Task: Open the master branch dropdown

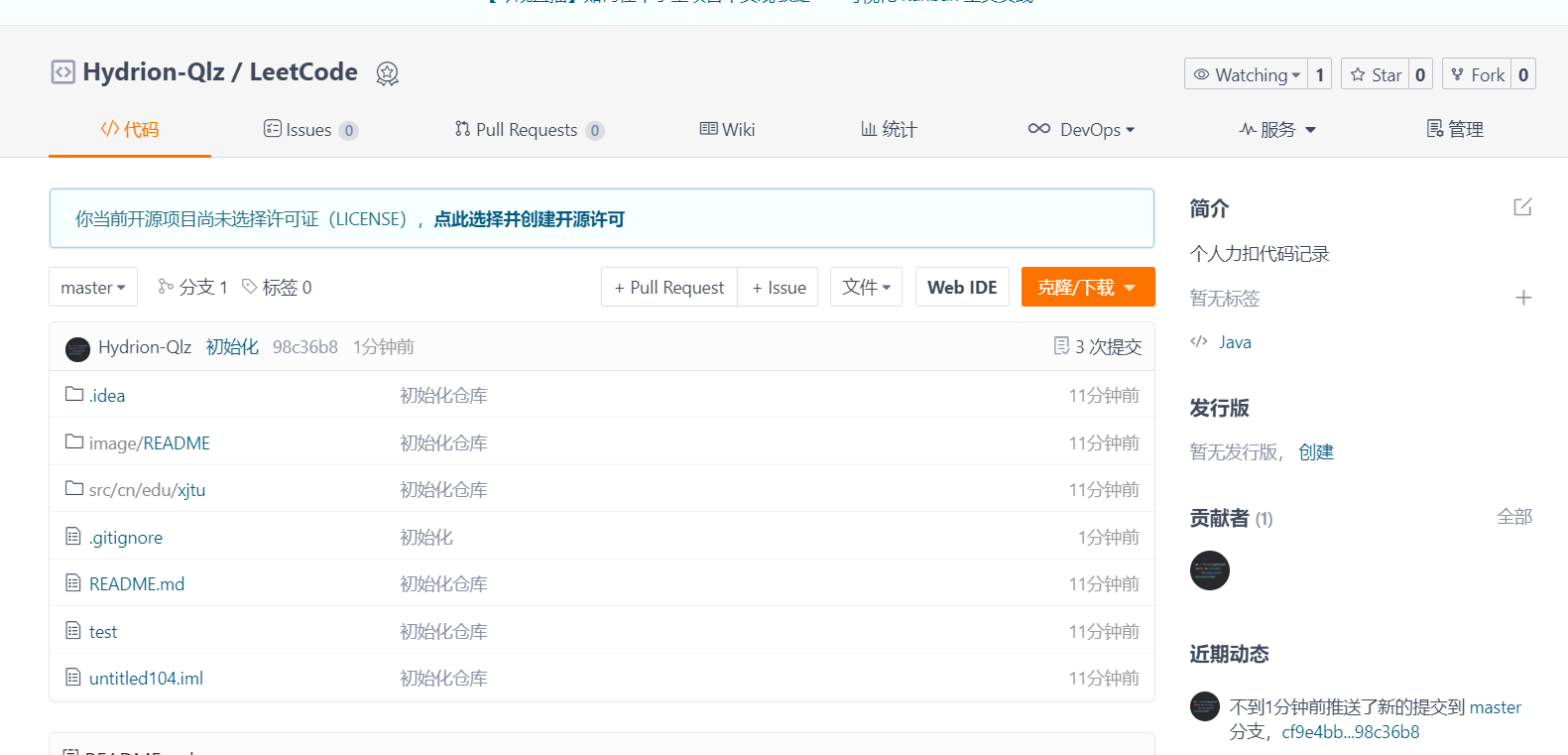Action: coord(93,287)
